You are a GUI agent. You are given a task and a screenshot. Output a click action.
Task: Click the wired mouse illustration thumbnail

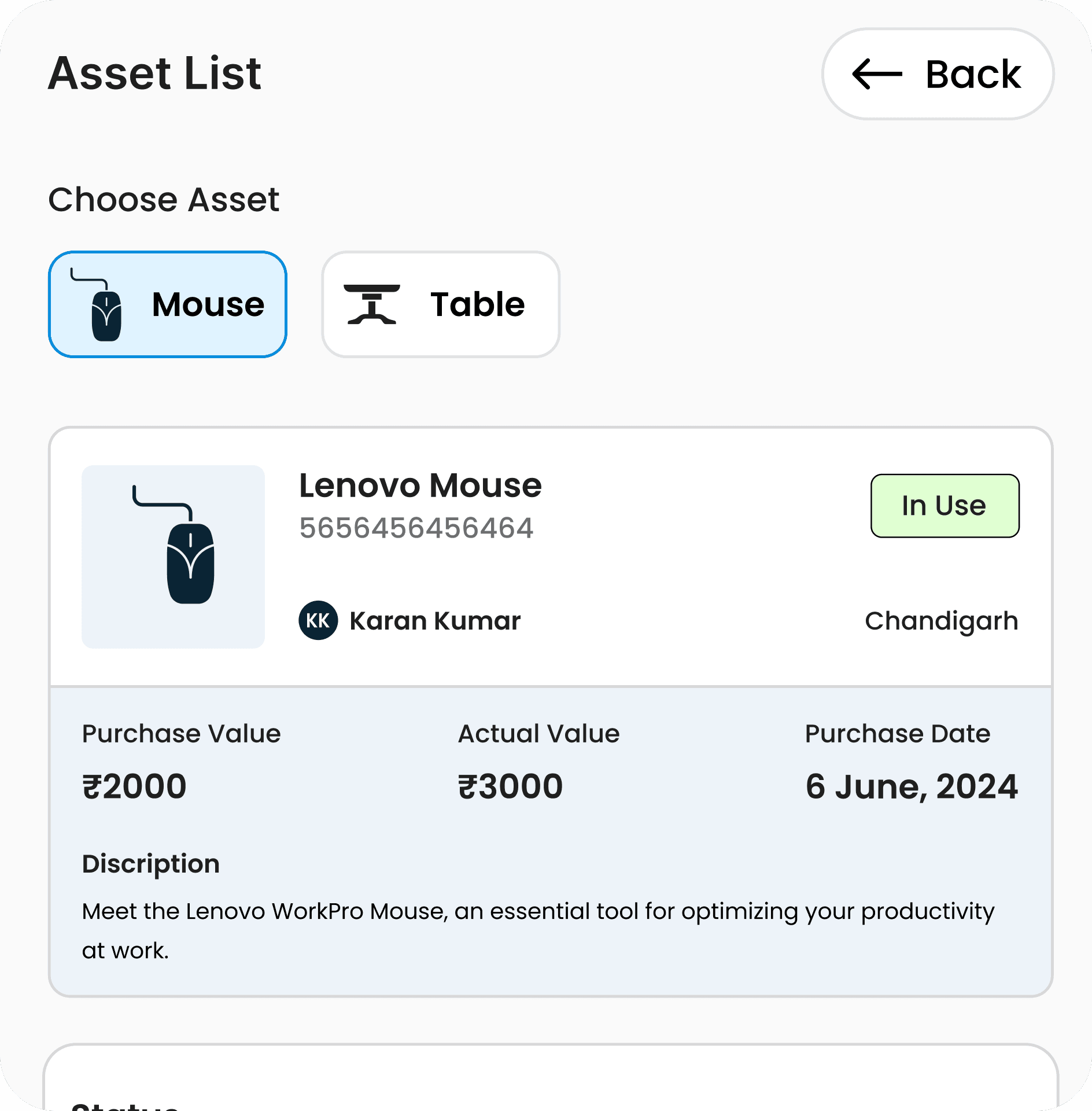[174, 555]
